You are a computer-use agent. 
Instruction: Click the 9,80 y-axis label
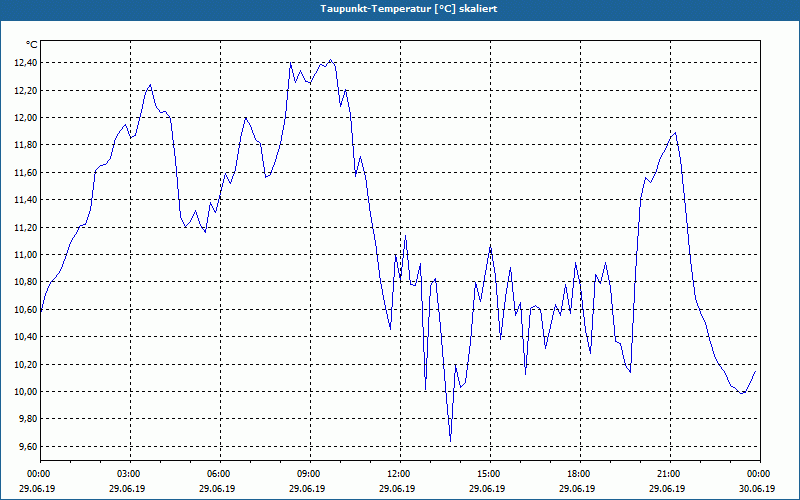(28, 419)
